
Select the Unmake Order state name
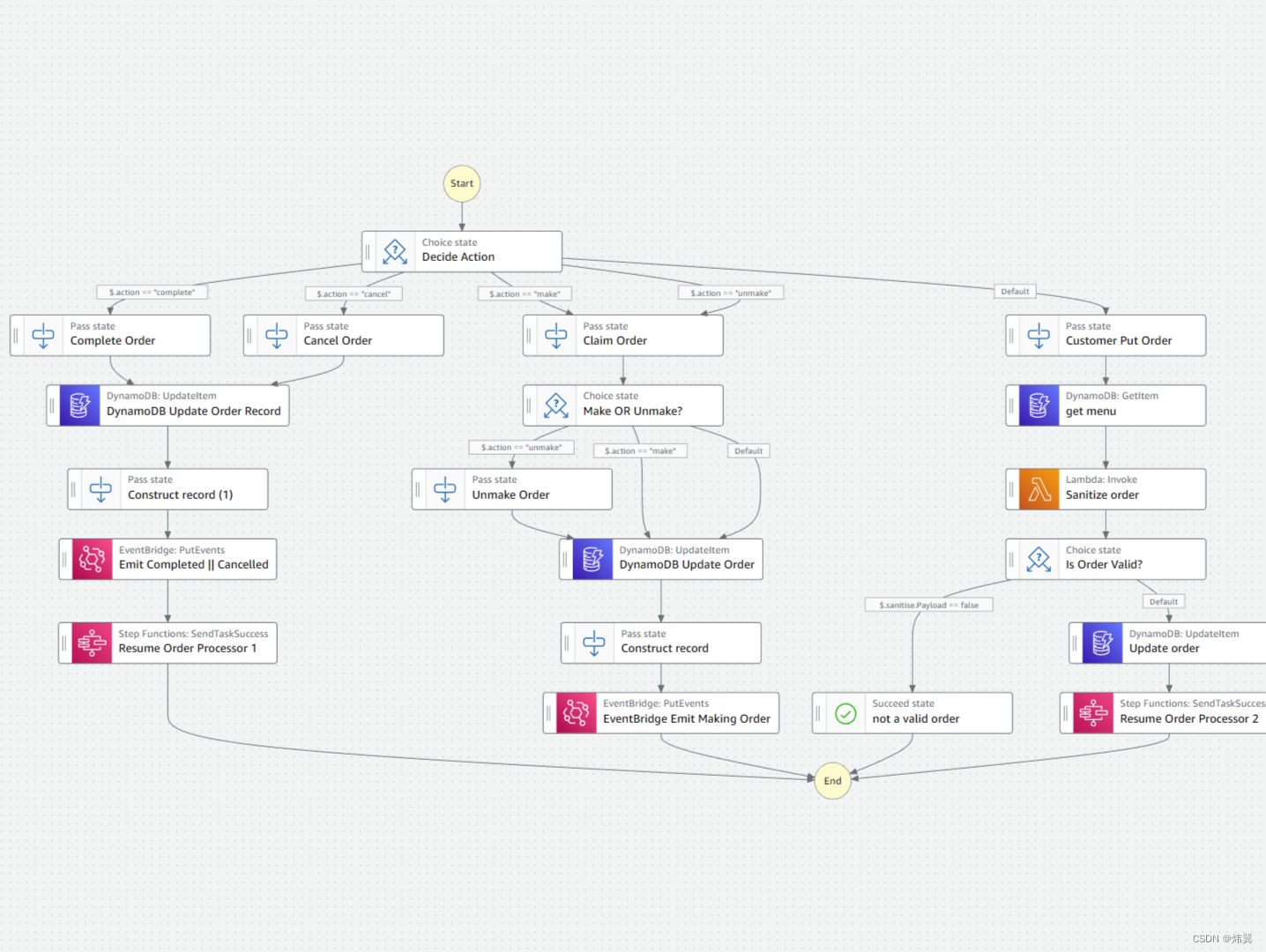point(510,495)
